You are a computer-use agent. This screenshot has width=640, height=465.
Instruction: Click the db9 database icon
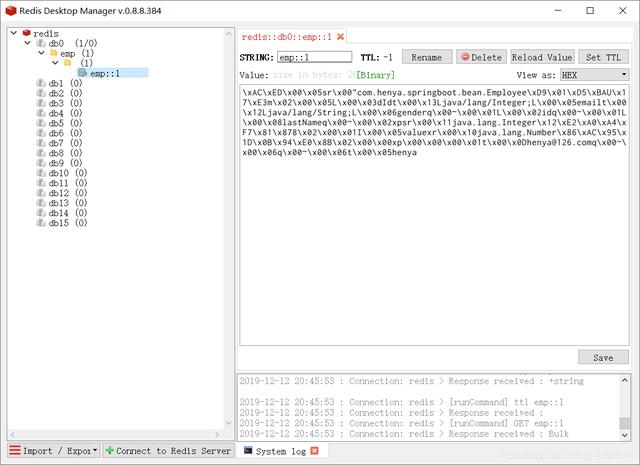coord(41,163)
